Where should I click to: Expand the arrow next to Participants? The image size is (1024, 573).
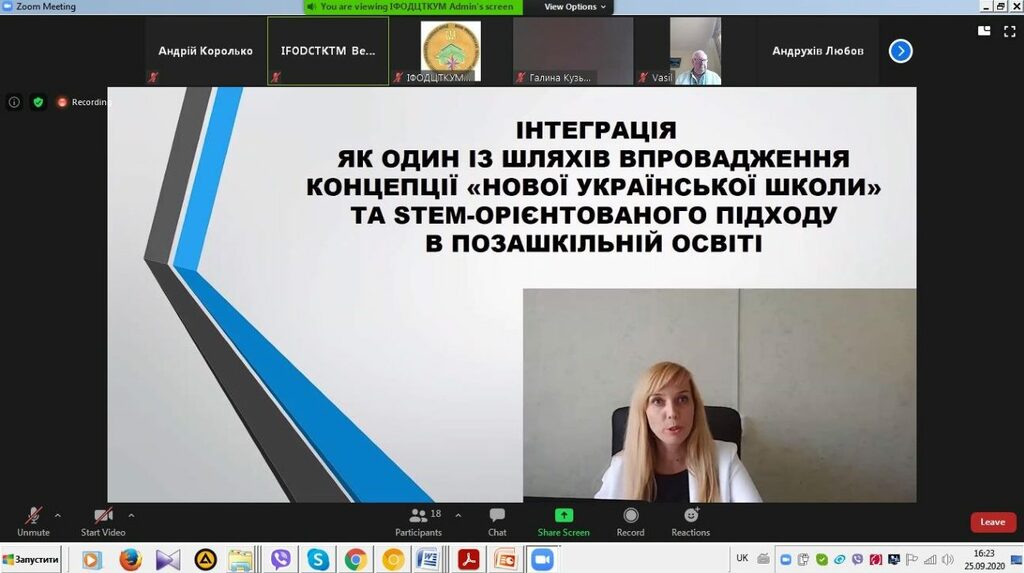(x=458, y=516)
